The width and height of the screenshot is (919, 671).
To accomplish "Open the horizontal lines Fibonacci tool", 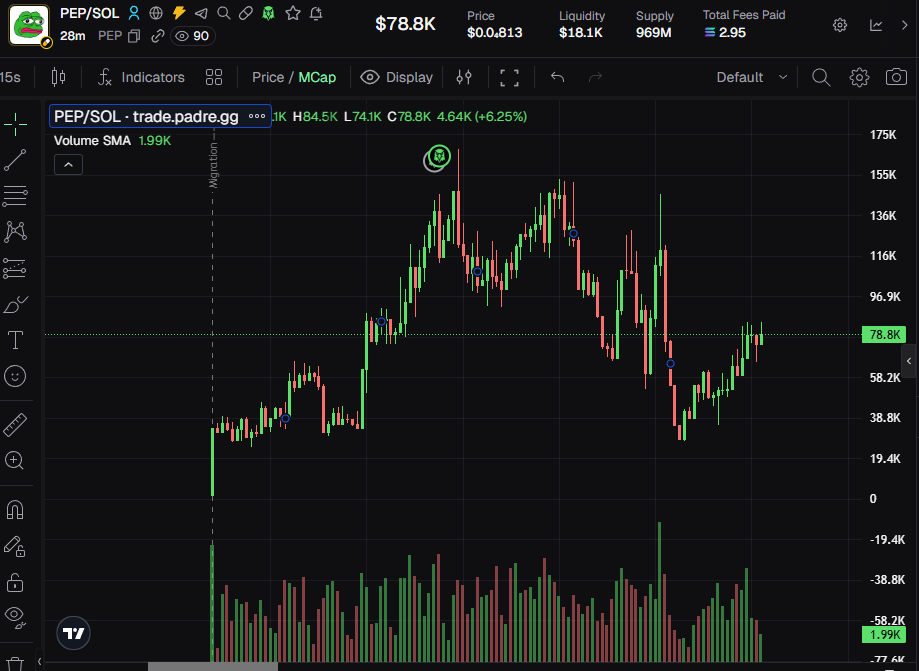I will click(x=15, y=196).
